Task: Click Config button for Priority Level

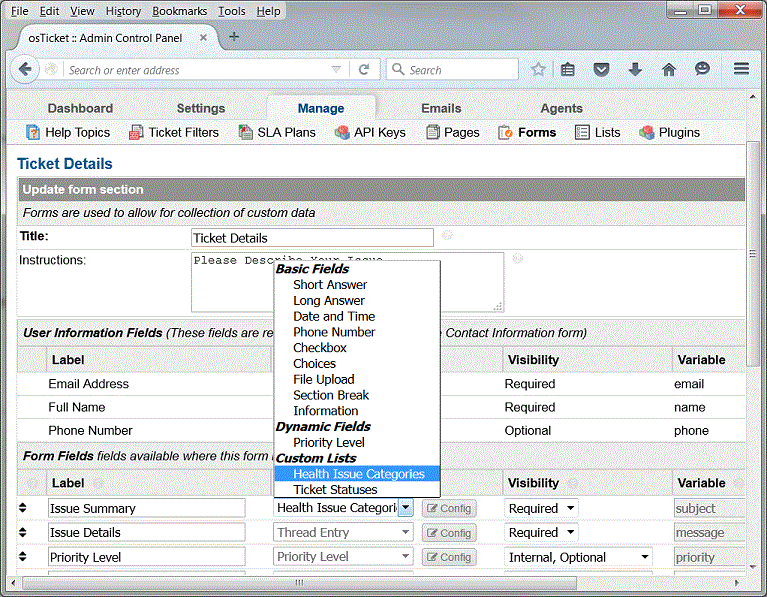Action: pyautogui.click(x=449, y=557)
